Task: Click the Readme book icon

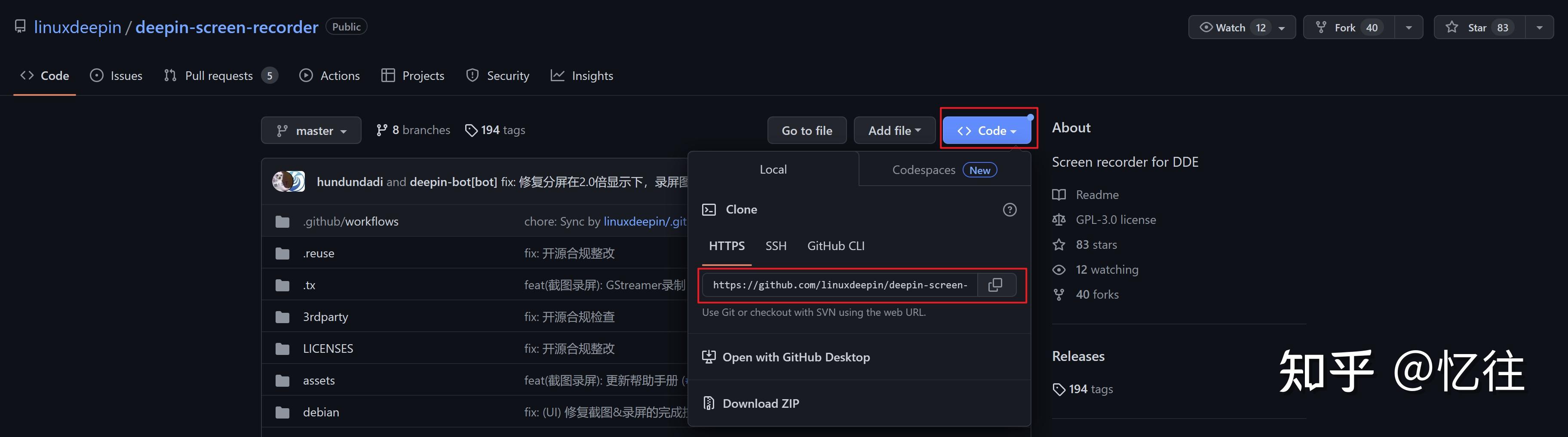Action: (1059, 195)
